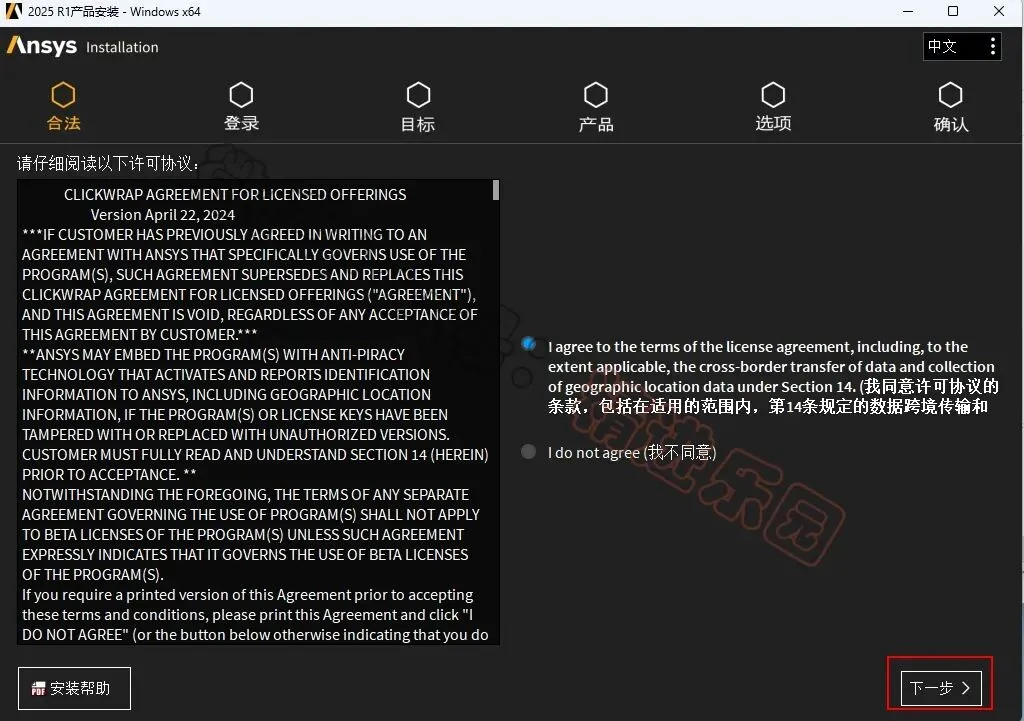This screenshot has height=721, width=1024.
Task: Open the three-dot menu beside 中文
Action: pyautogui.click(x=993, y=46)
